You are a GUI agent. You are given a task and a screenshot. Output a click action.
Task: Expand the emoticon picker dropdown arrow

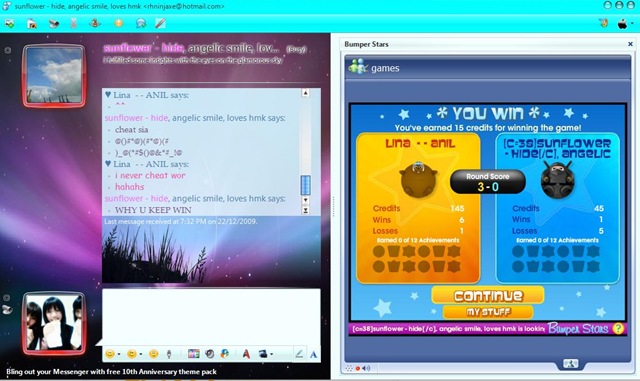click(x=119, y=354)
